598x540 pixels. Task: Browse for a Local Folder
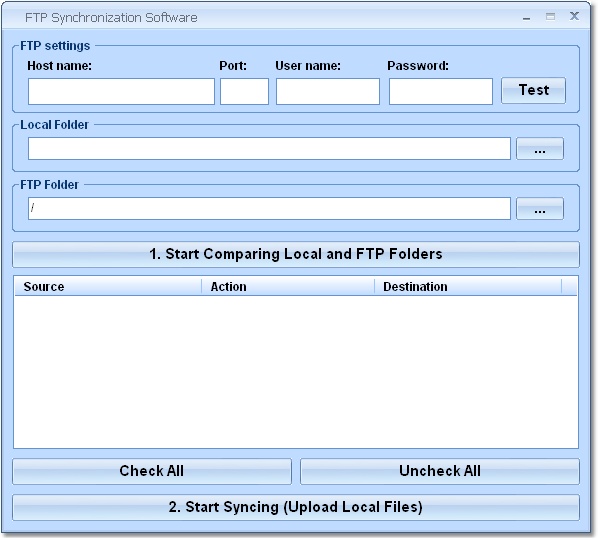click(x=540, y=149)
